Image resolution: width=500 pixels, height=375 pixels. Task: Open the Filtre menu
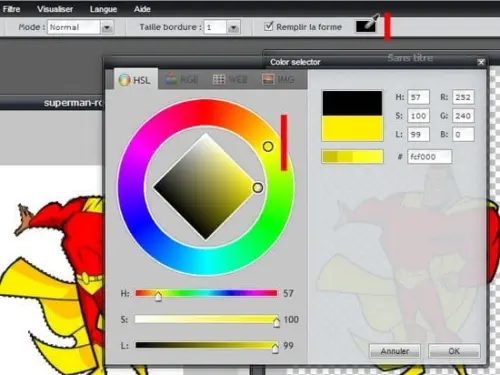click(11, 9)
